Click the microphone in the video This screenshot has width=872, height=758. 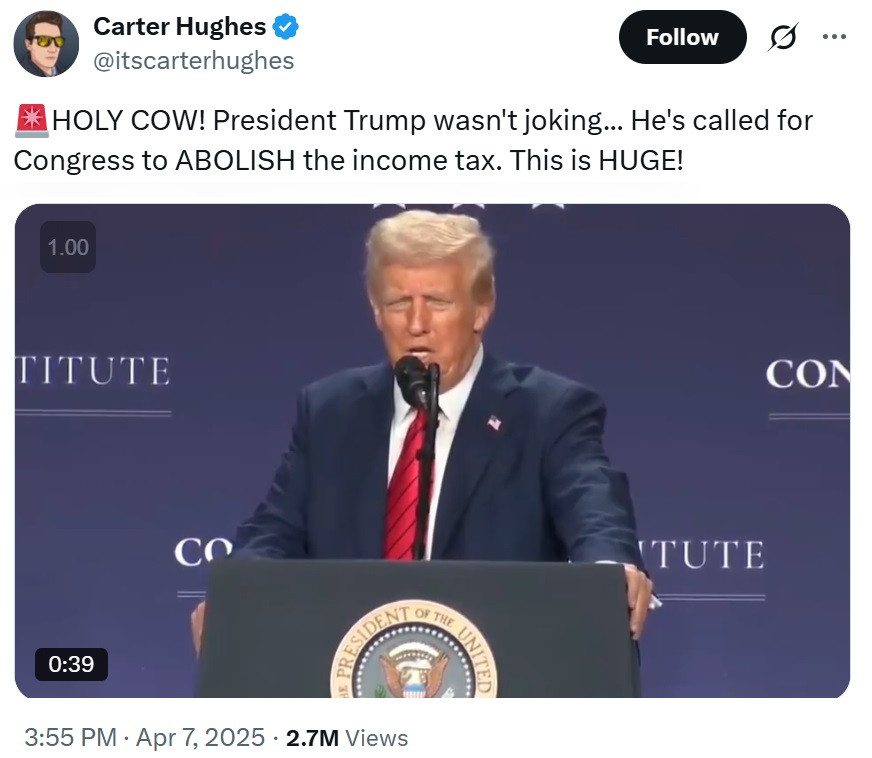(414, 380)
